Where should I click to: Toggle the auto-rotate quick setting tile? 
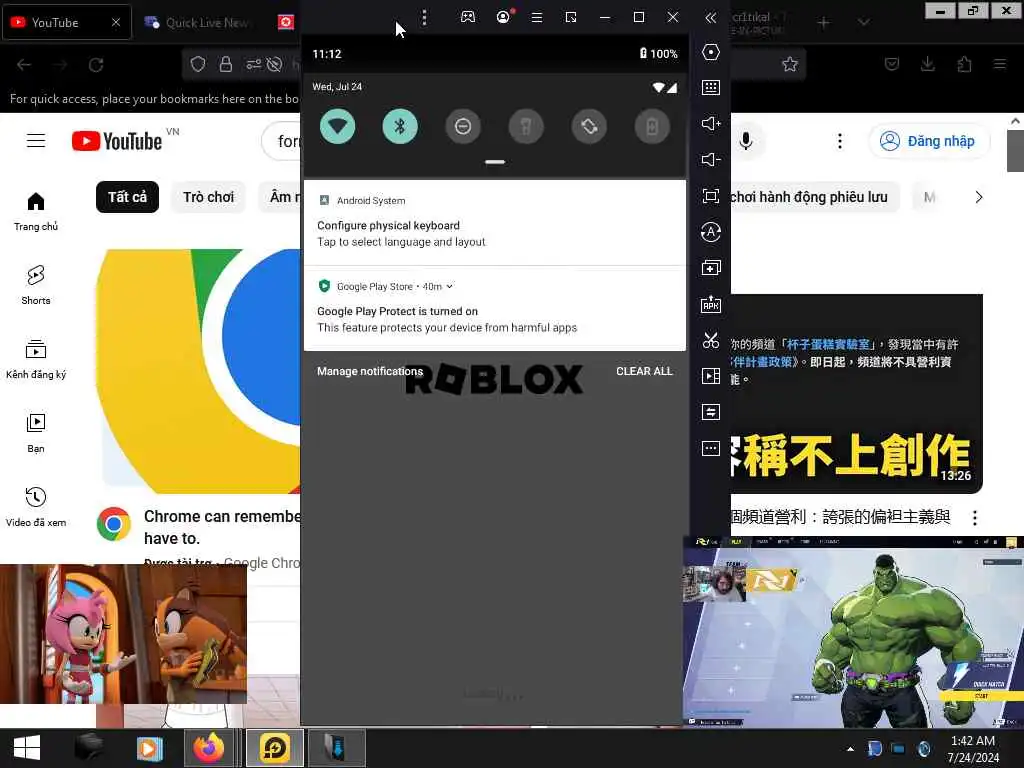click(589, 126)
